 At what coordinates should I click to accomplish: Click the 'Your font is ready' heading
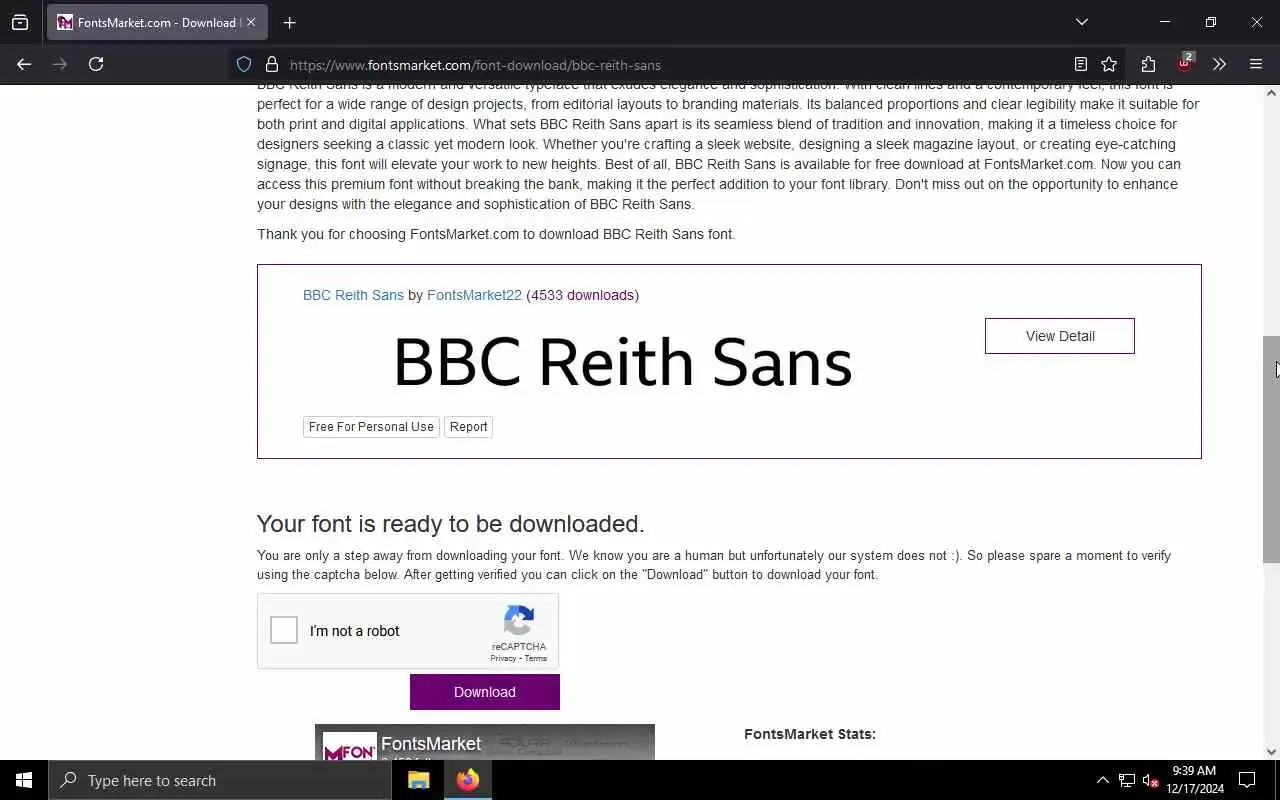[x=450, y=524]
